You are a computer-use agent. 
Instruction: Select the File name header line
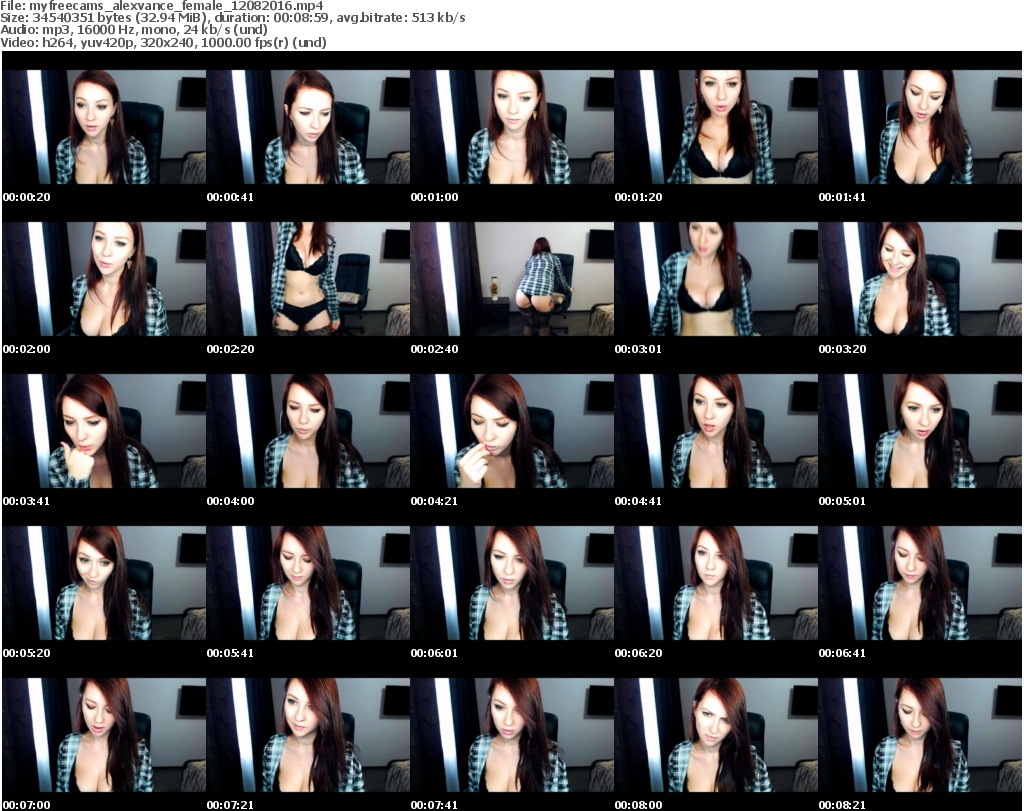[161, 6]
